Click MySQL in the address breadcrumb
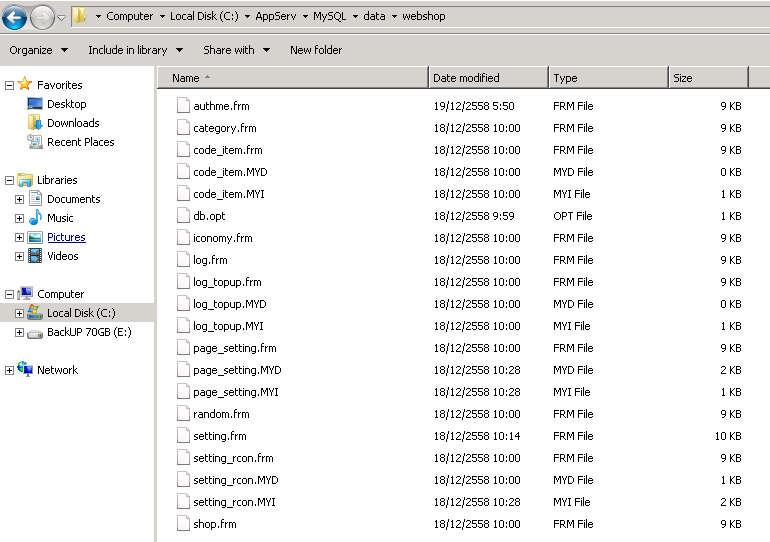Image resolution: width=770 pixels, height=542 pixels. [330, 16]
